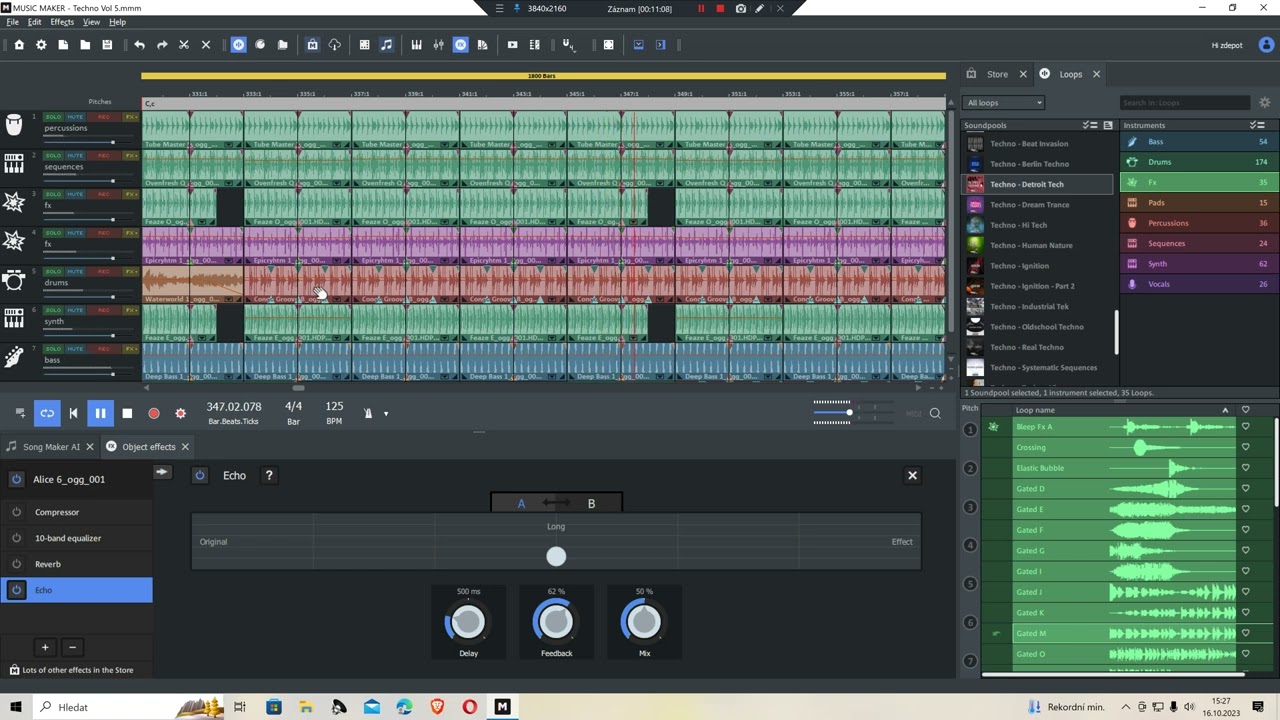The height and width of the screenshot is (720, 1280).
Task: Favorite the Crossing loop heart
Action: click(x=1245, y=447)
